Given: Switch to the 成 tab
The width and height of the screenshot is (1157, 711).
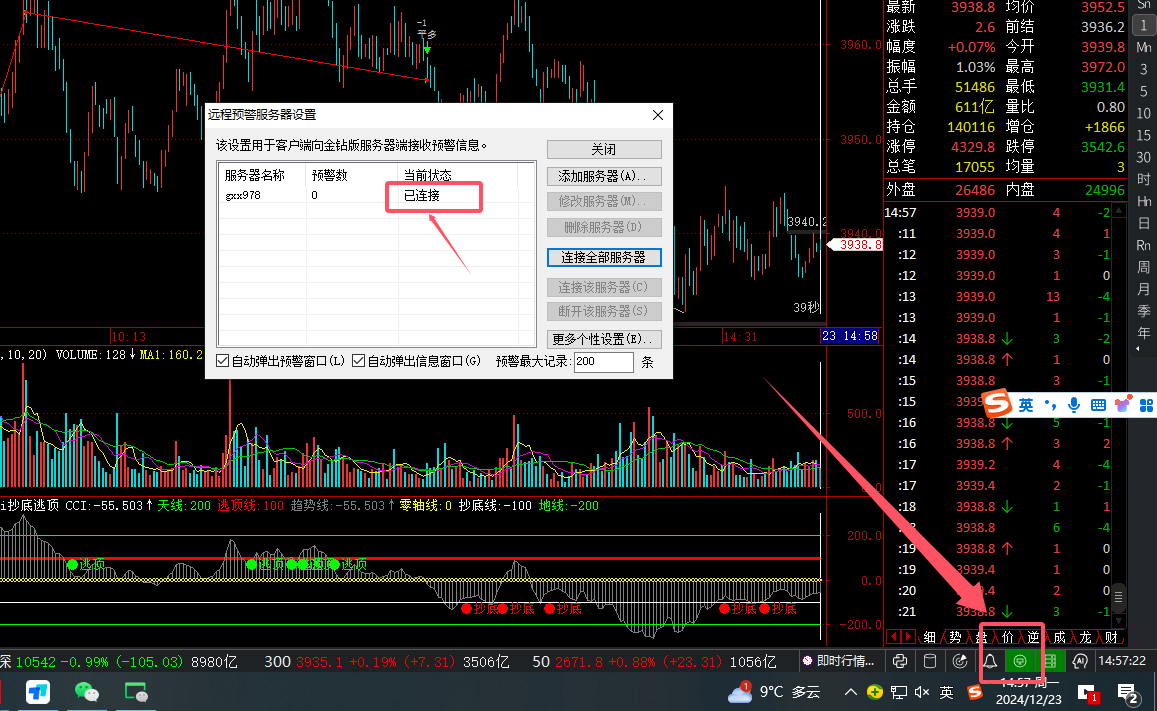Looking at the screenshot, I should (1060, 637).
